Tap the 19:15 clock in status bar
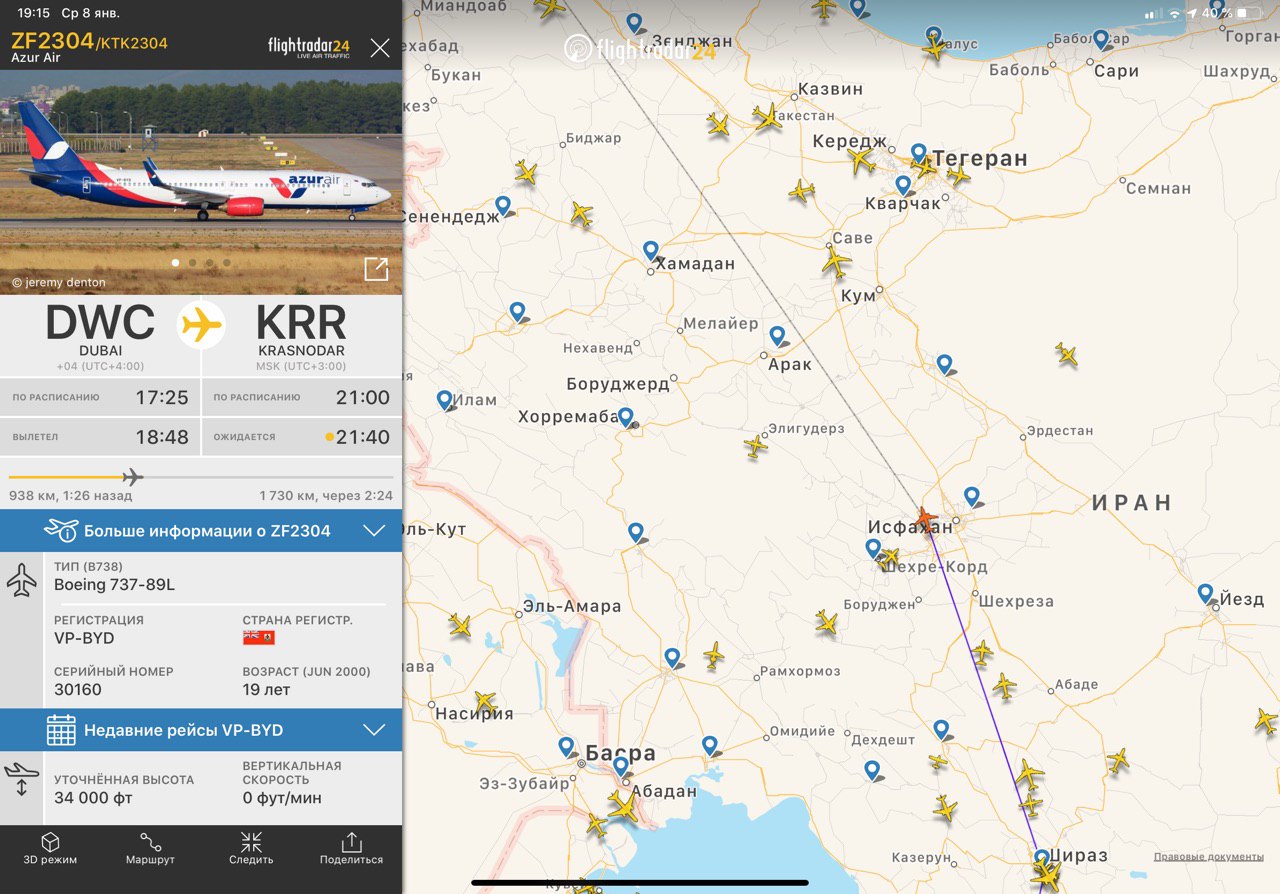The width and height of the screenshot is (1280, 894). coord(33,13)
